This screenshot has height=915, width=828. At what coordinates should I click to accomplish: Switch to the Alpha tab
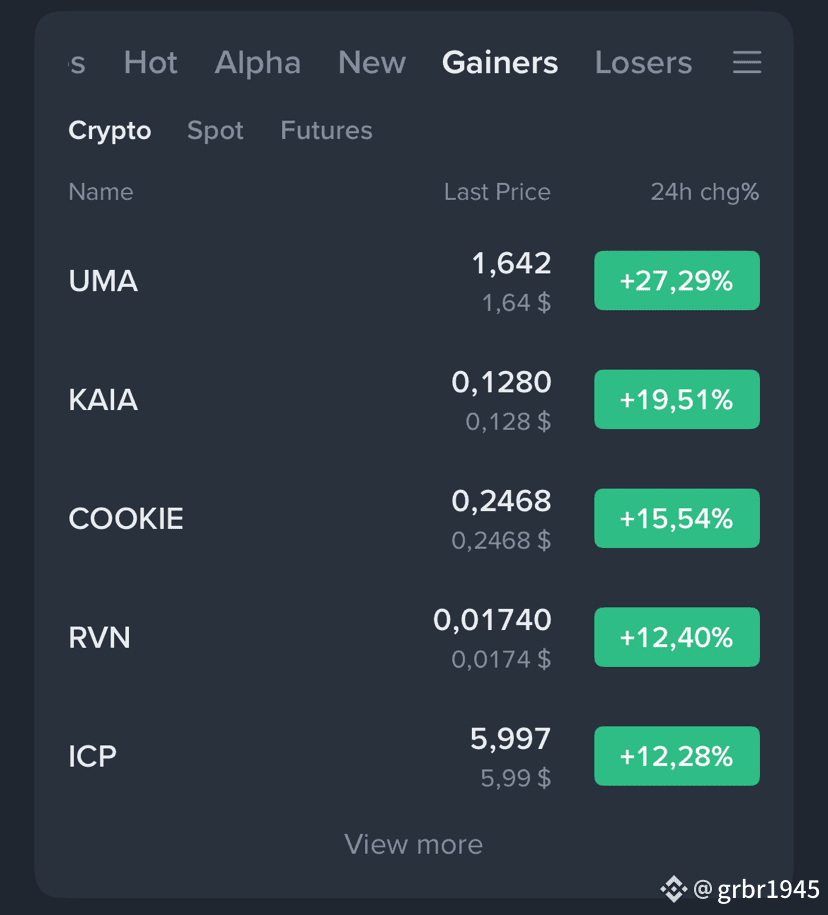(x=257, y=62)
